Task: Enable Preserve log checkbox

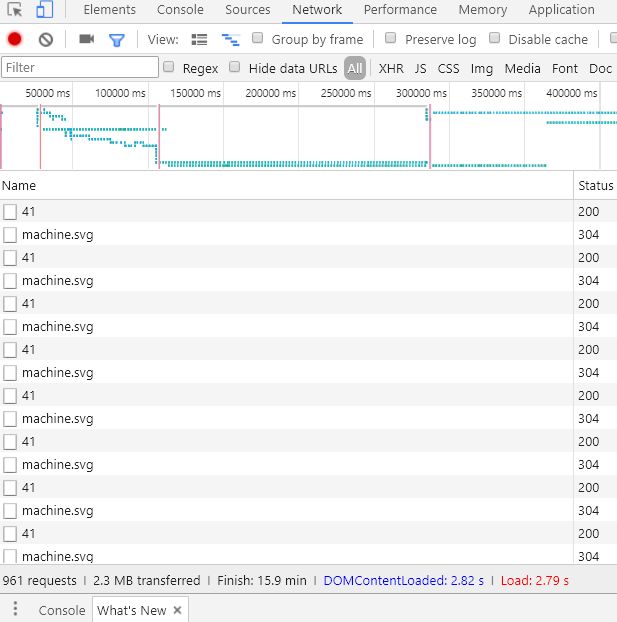Action: pyautogui.click(x=390, y=38)
